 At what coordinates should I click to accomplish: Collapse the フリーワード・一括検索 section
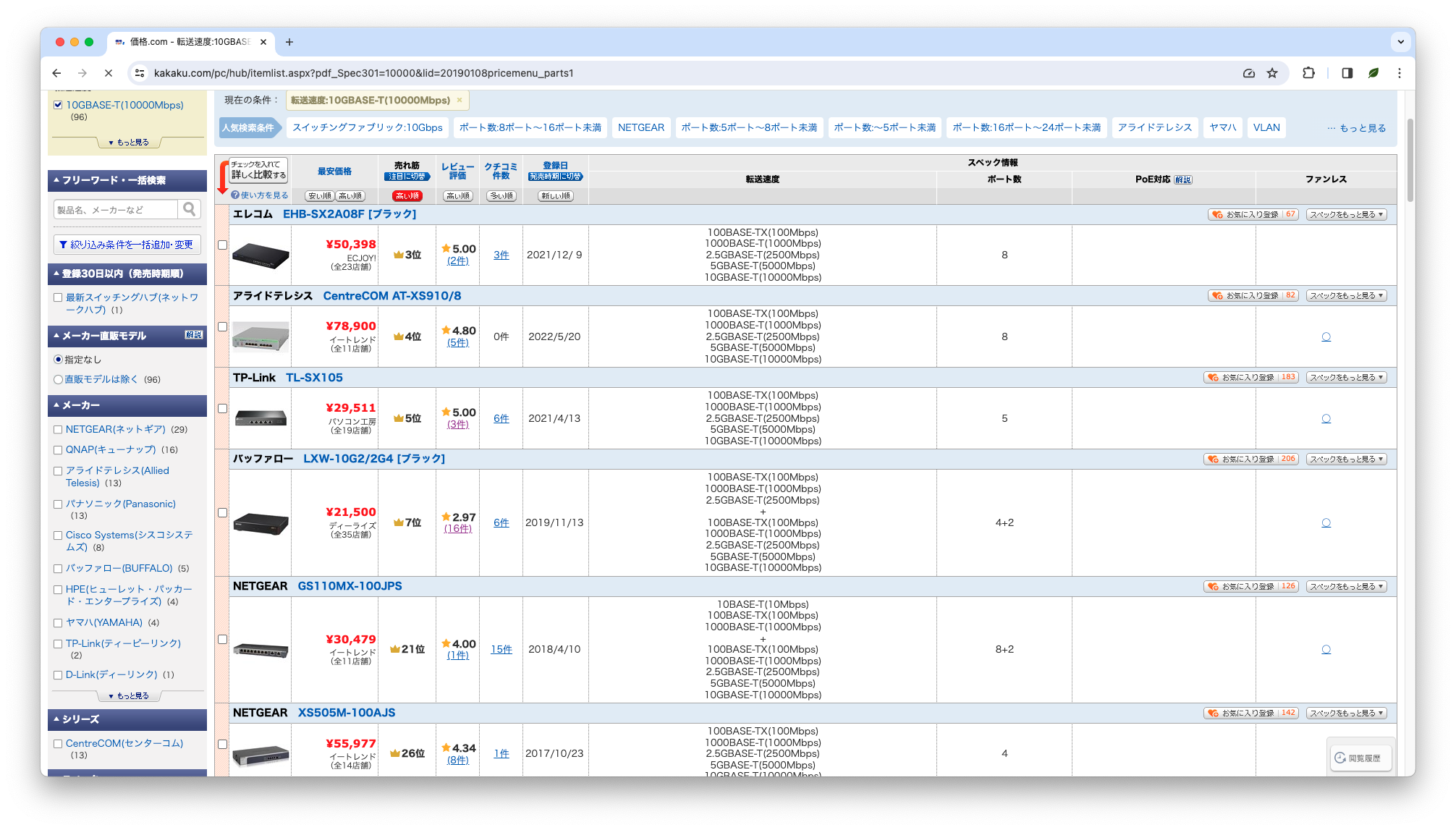[127, 180]
